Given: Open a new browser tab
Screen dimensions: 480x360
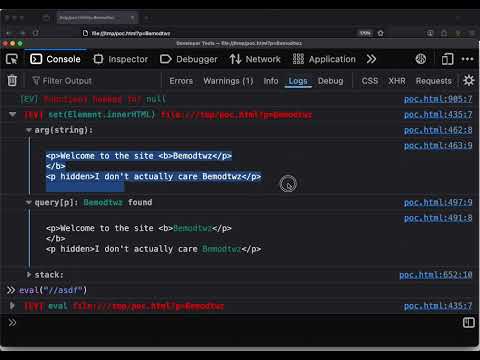Looking at the screenshot, I should pyautogui.click(x=146, y=18).
